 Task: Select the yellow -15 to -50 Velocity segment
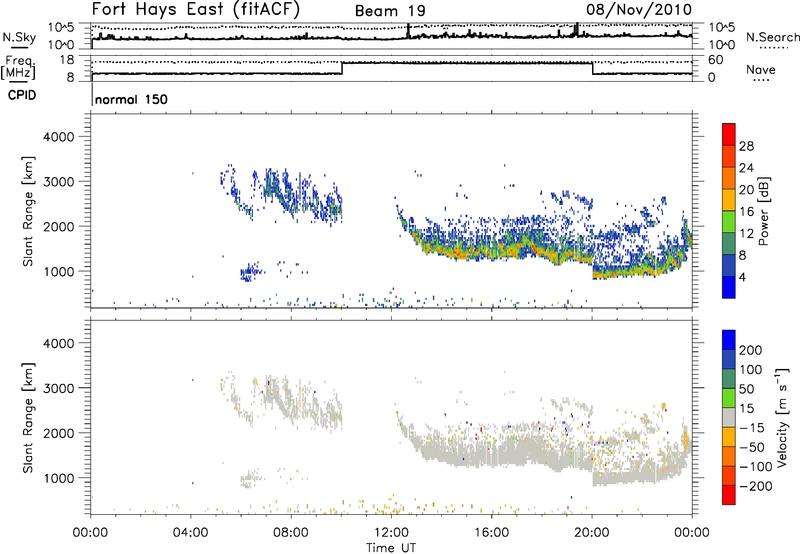(x=729, y=437)
